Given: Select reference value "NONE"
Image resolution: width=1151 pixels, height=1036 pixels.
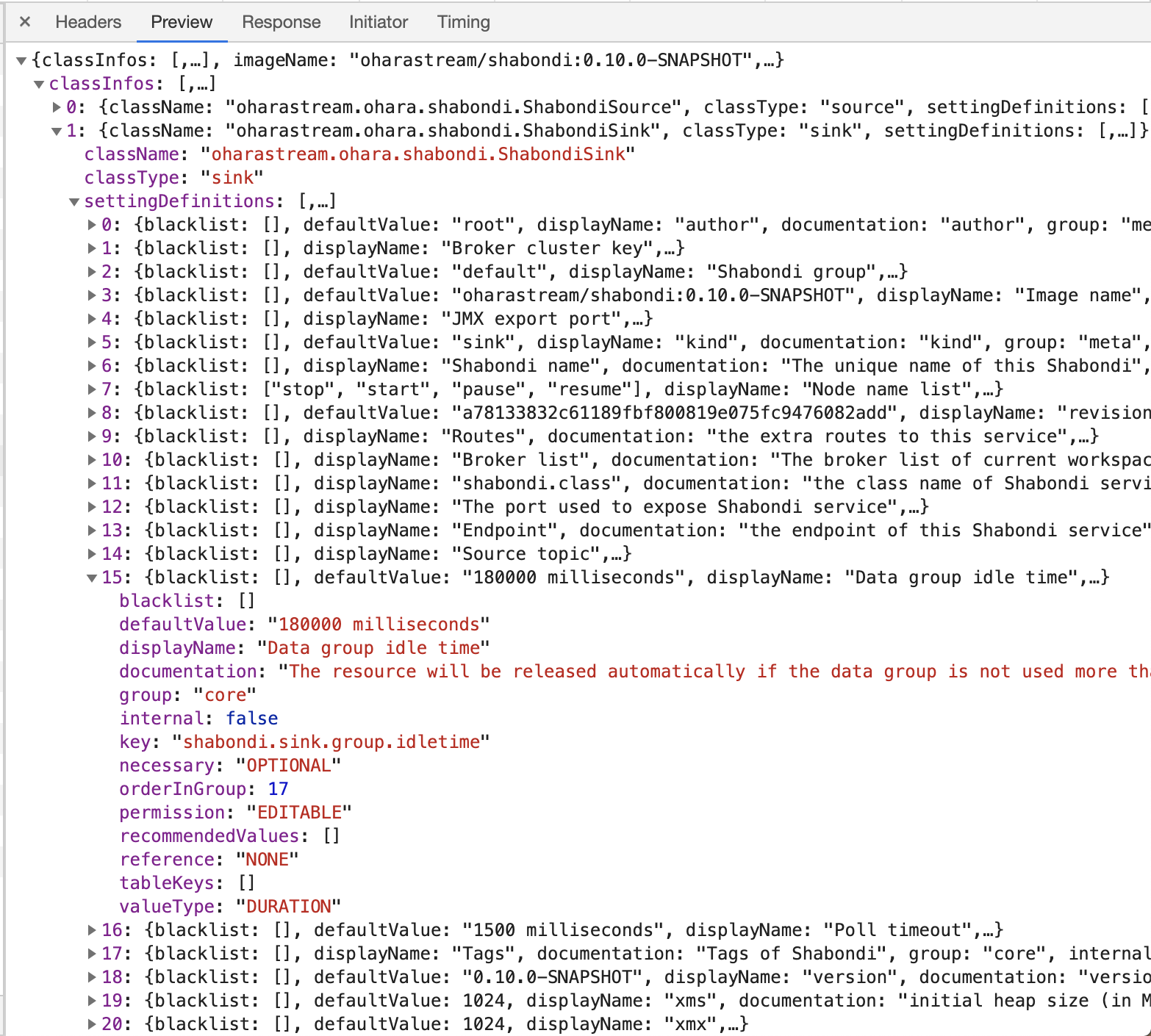Looking at the screenshot, I should pyautogui.click(x=267, y=860).
